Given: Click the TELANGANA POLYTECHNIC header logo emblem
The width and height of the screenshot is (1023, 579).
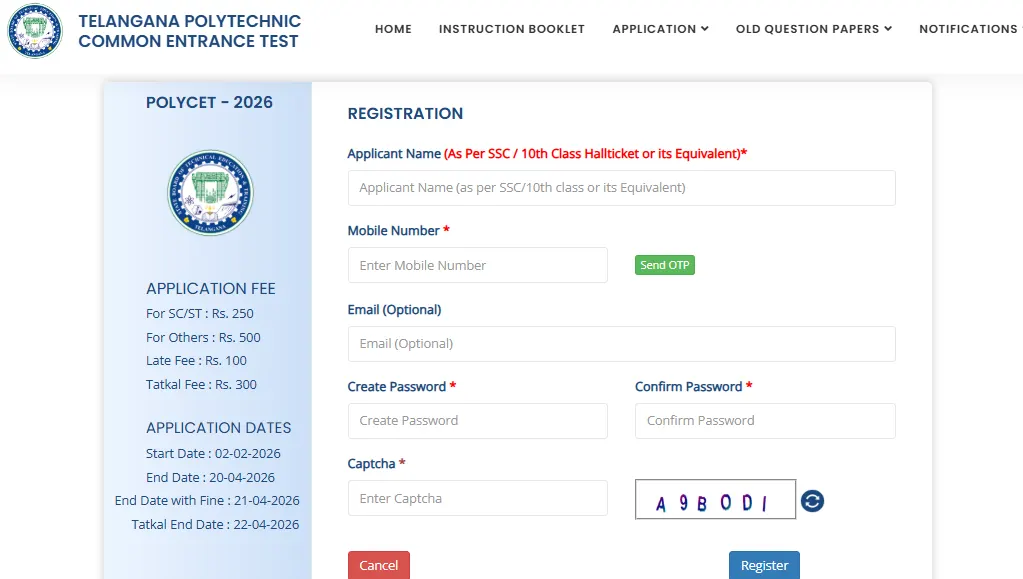Looking at the screenshot, I should (35, 31).
